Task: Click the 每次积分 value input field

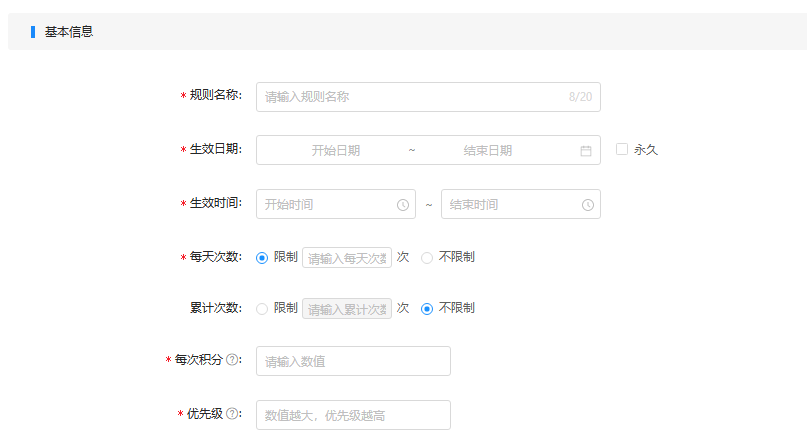Action: [353, 361]
